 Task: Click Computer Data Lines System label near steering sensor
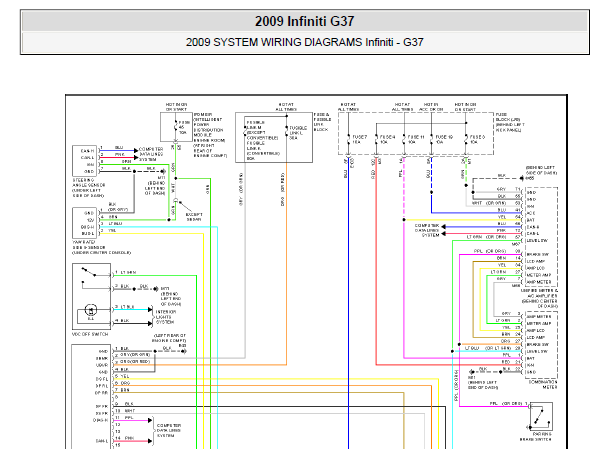[151, 154]
